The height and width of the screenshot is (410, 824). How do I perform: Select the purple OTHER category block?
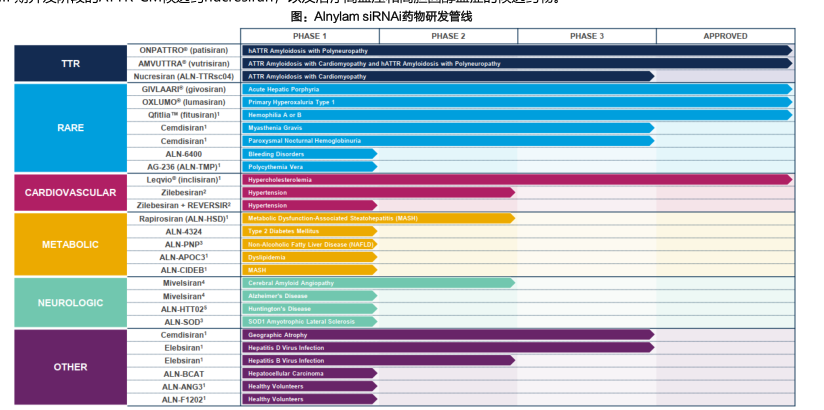[x=70, y=367]
